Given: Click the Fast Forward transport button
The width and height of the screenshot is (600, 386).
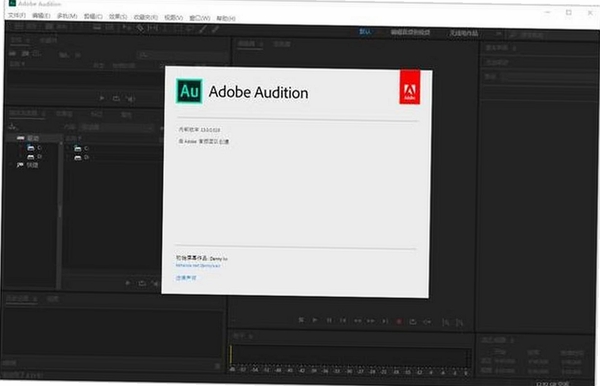Looking at the screenshot, I should (371, 321).
